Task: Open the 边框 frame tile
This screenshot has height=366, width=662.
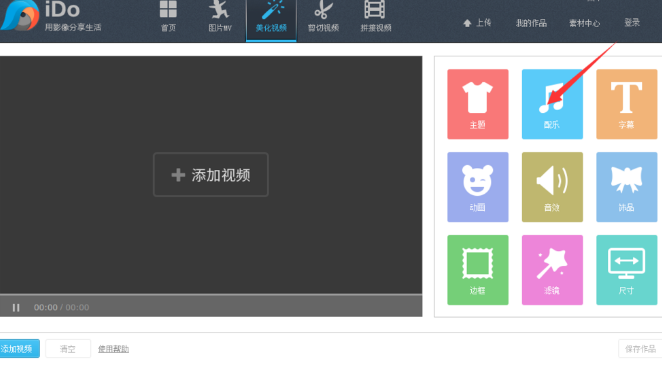Action: [x=478, y=270]
